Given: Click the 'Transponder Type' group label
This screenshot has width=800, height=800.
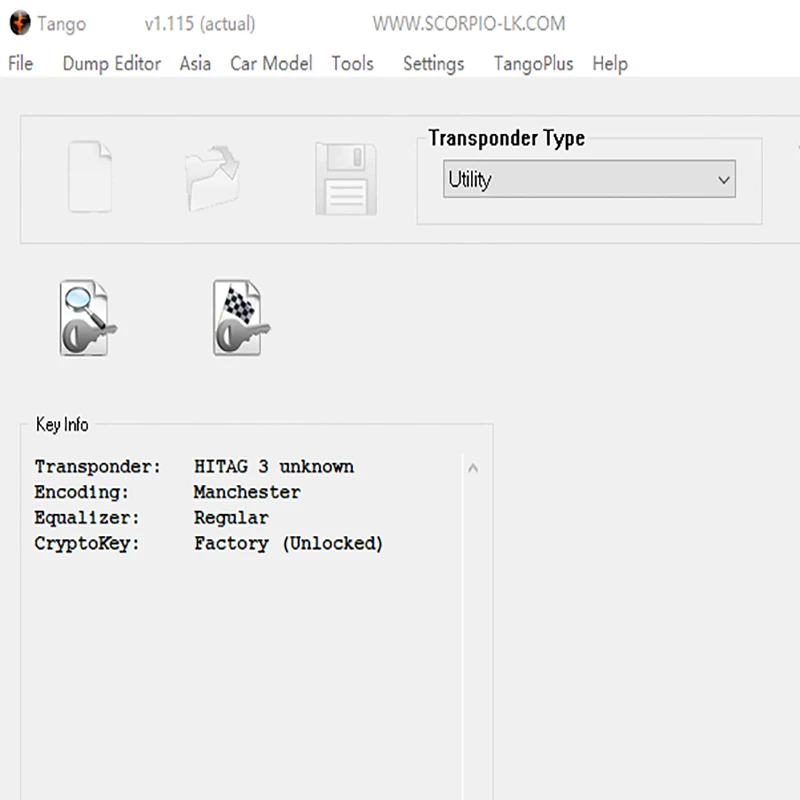Looking at the screenshot, I should click(506, 138).
